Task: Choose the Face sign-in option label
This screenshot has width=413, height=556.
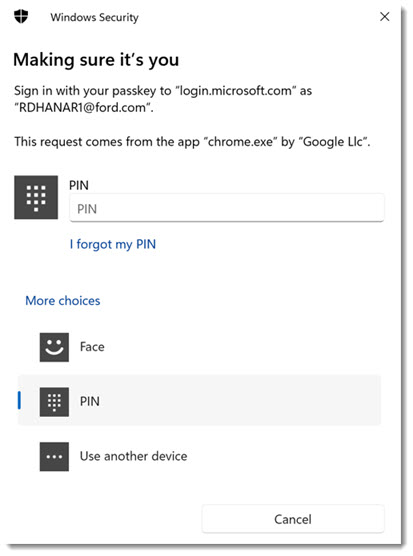Action: pyautogui.click(x=92, y=347)
